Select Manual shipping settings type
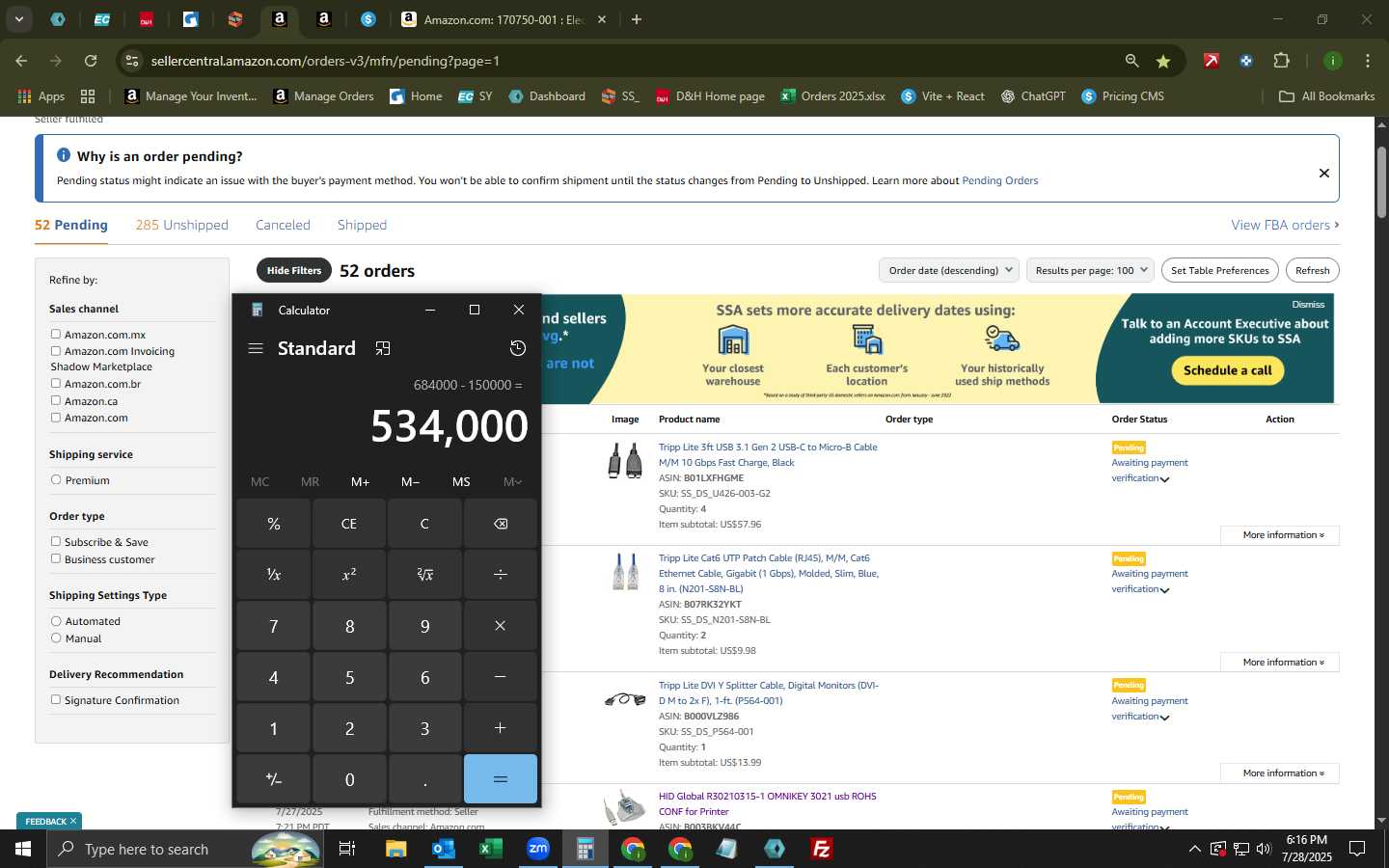The image size is (1389, 868). [56, 637]
